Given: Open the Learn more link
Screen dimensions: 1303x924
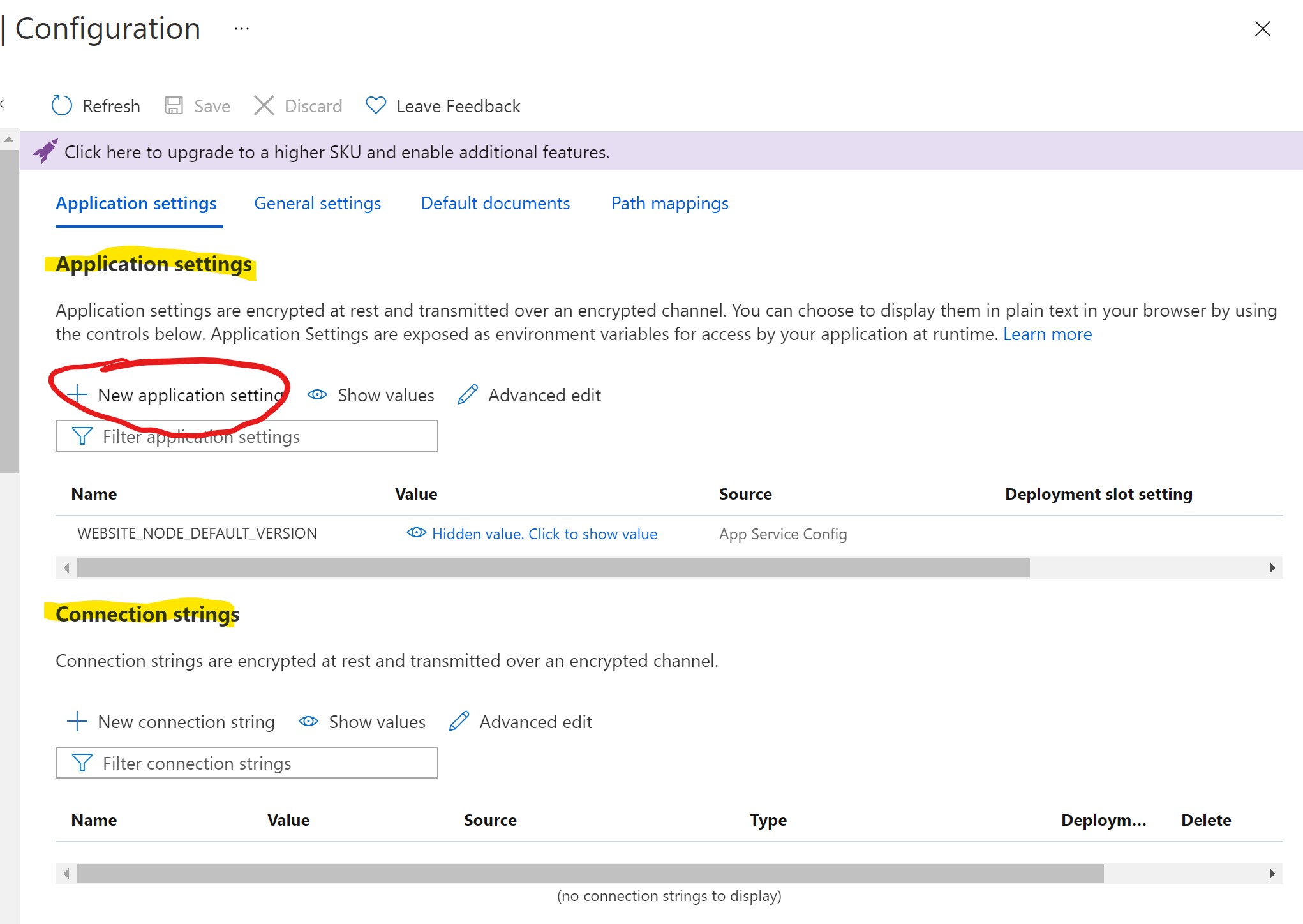Looking at the screenshot, I should coord(1047,334).
